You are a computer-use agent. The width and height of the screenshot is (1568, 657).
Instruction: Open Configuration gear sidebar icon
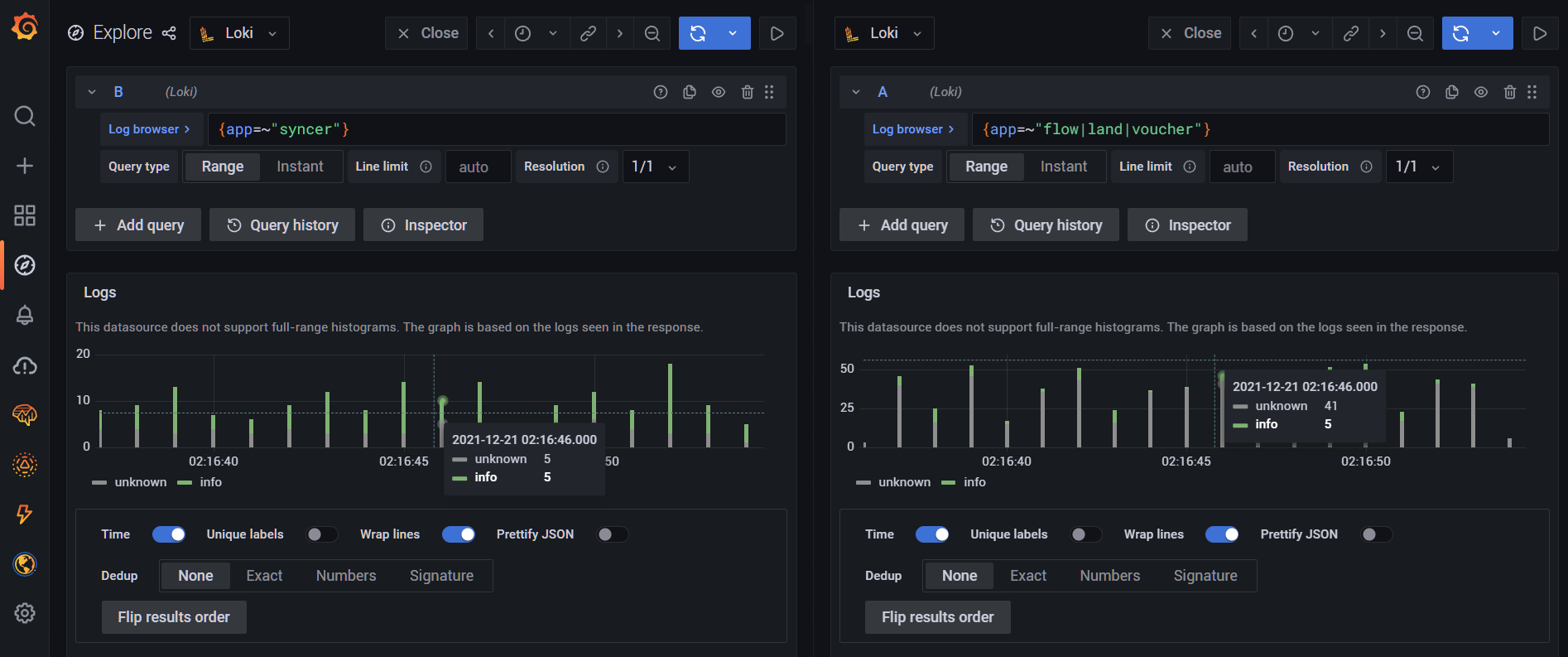pos(25,613)
